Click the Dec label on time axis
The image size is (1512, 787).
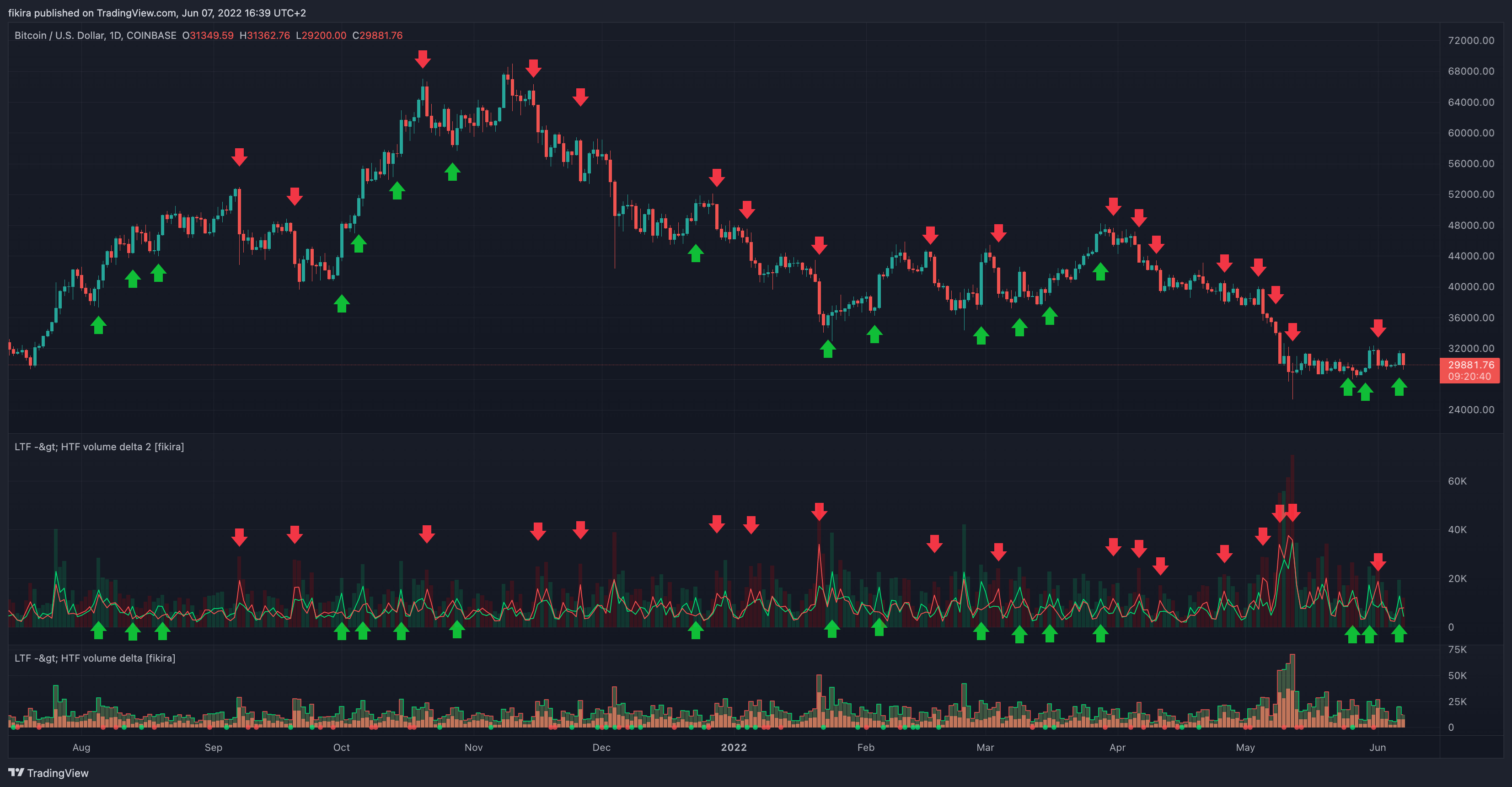click(601, 747)
